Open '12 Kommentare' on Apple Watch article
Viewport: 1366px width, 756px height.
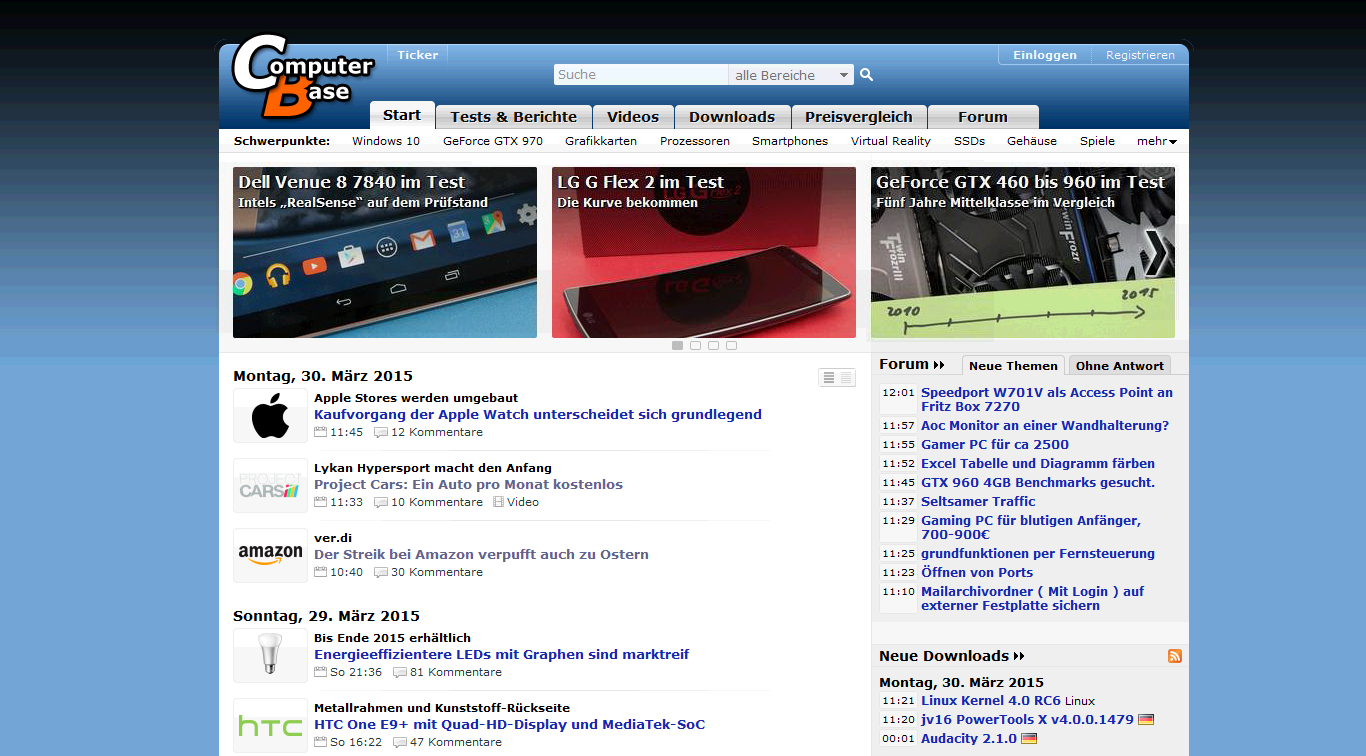click(x=437, y=432)
